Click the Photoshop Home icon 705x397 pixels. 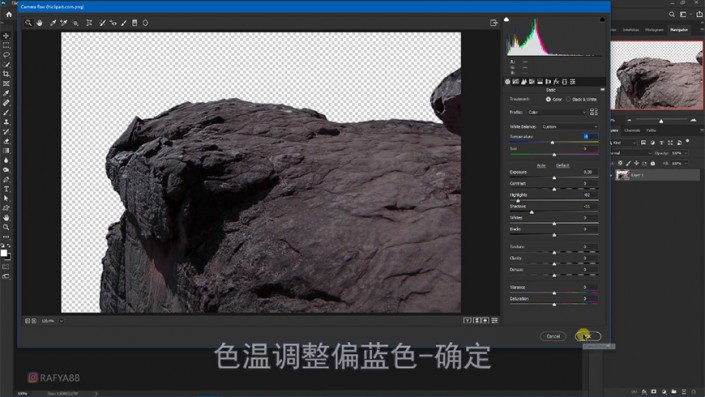pos(9,15)
